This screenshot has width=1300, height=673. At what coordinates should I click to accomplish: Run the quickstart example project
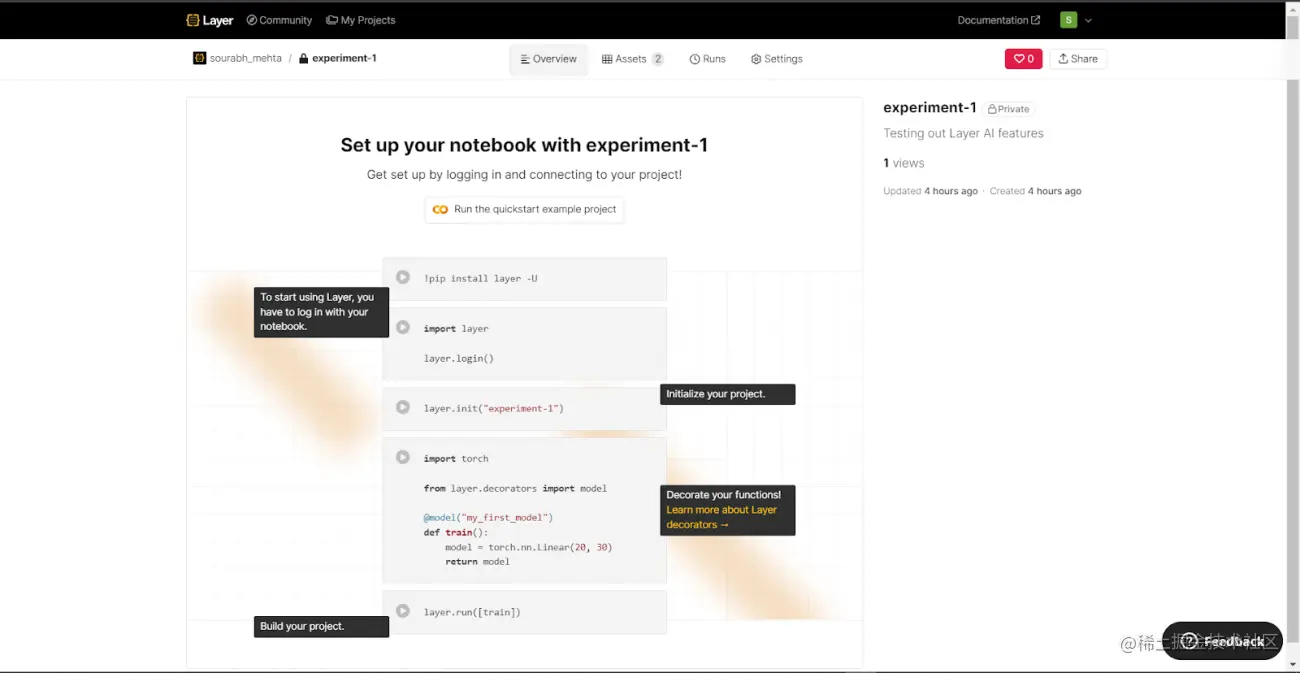coord(524,209)
